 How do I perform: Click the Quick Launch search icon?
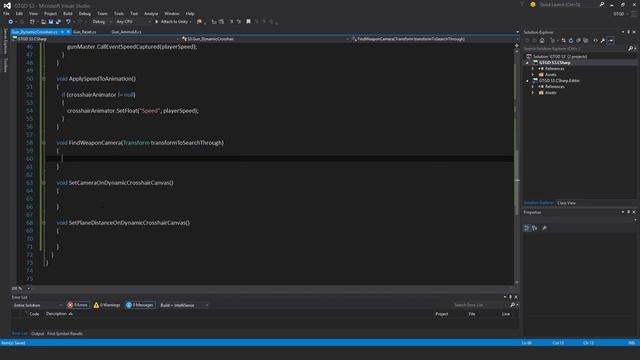click(602, 4)
